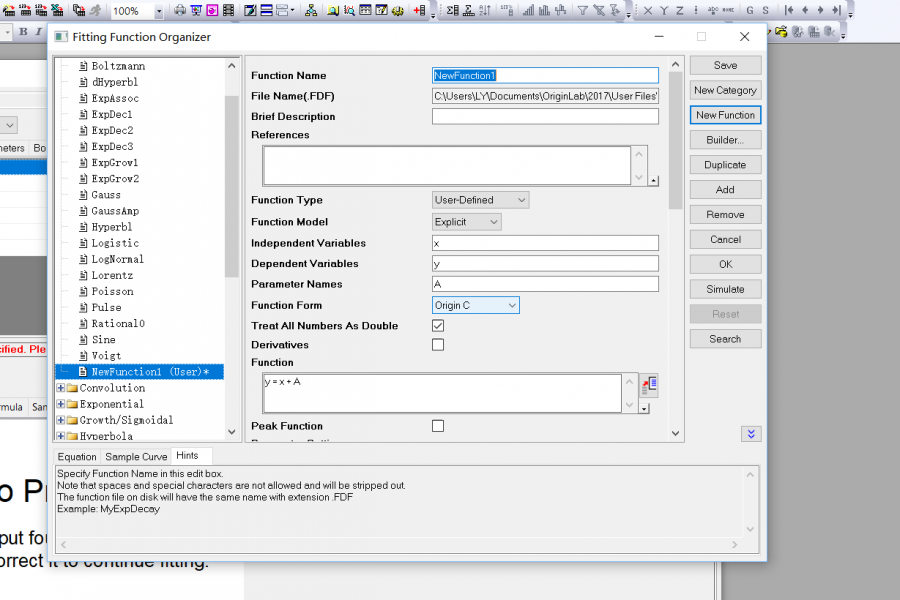Start the slide show of graphs icon
This screenshot has width=900, height=600.
[x=196, y=10]
